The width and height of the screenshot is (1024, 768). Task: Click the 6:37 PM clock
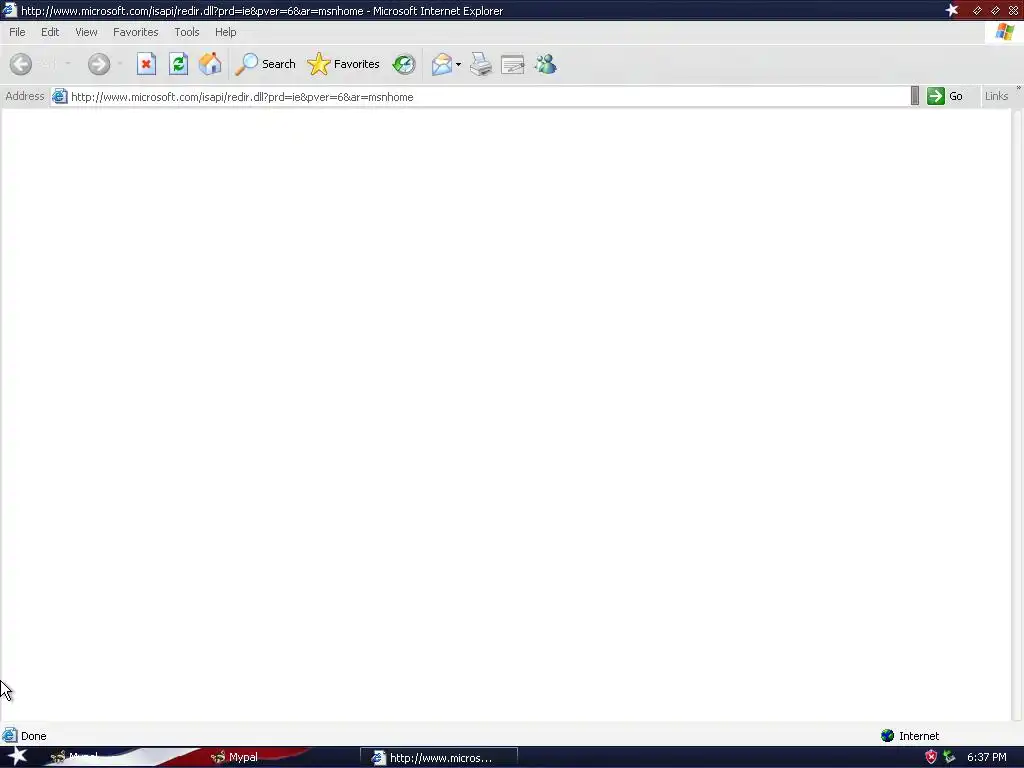[987, 757]
